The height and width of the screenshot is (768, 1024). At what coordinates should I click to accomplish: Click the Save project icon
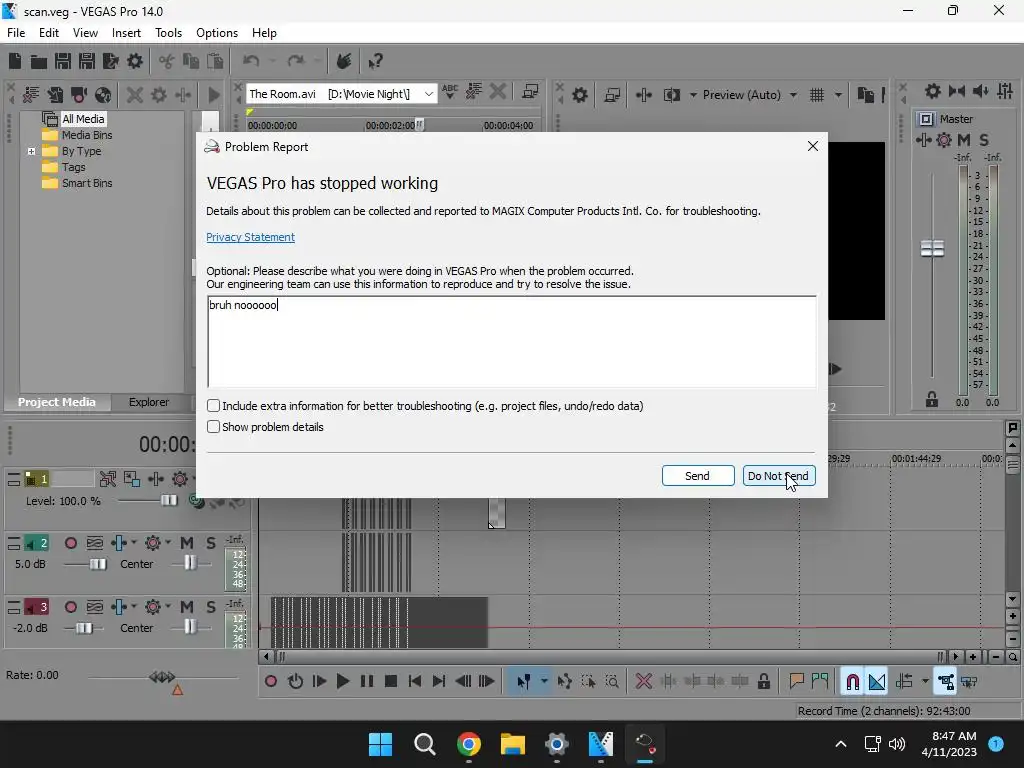[63, 61]
